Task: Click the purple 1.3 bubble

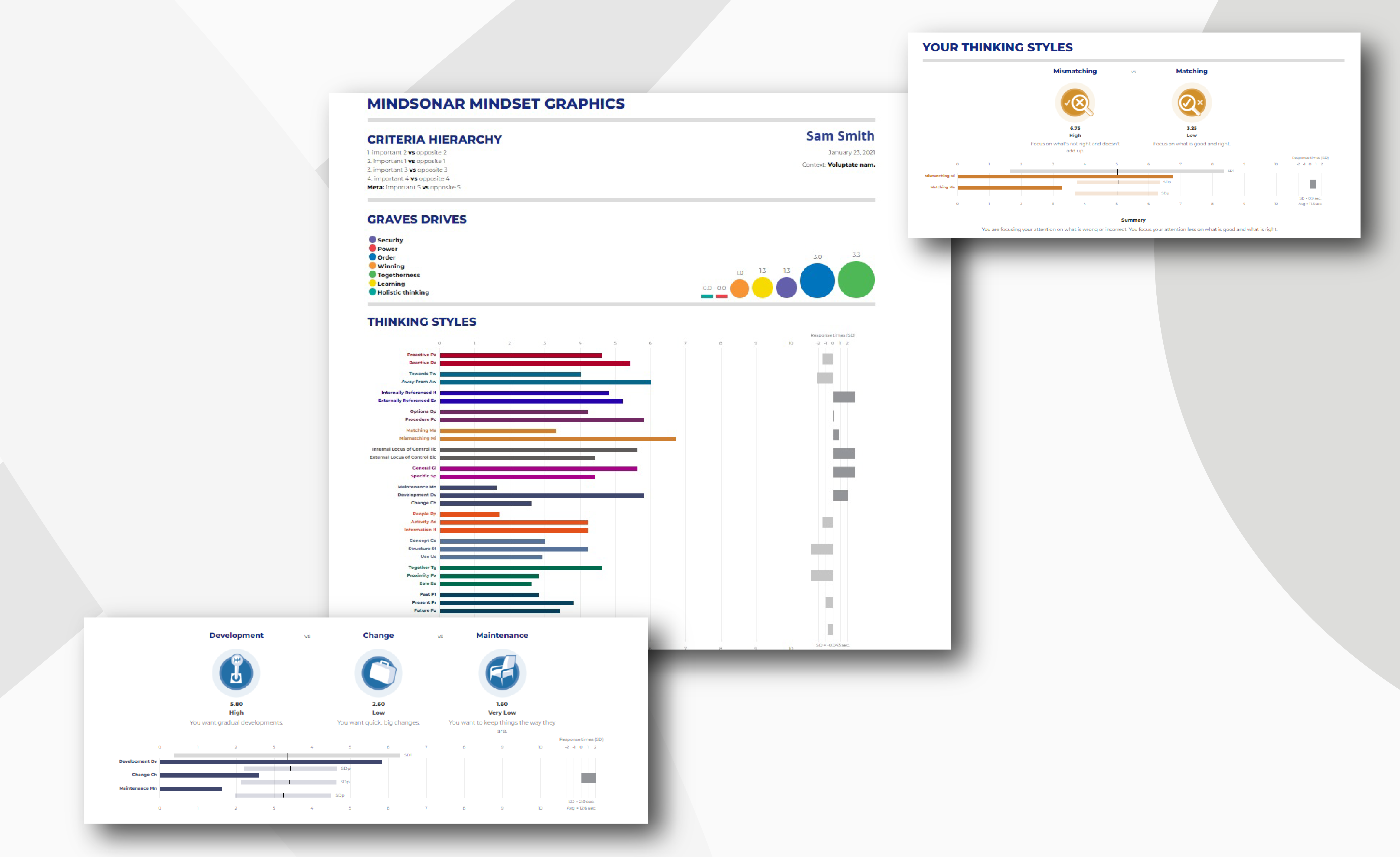Action: [786, 288]
